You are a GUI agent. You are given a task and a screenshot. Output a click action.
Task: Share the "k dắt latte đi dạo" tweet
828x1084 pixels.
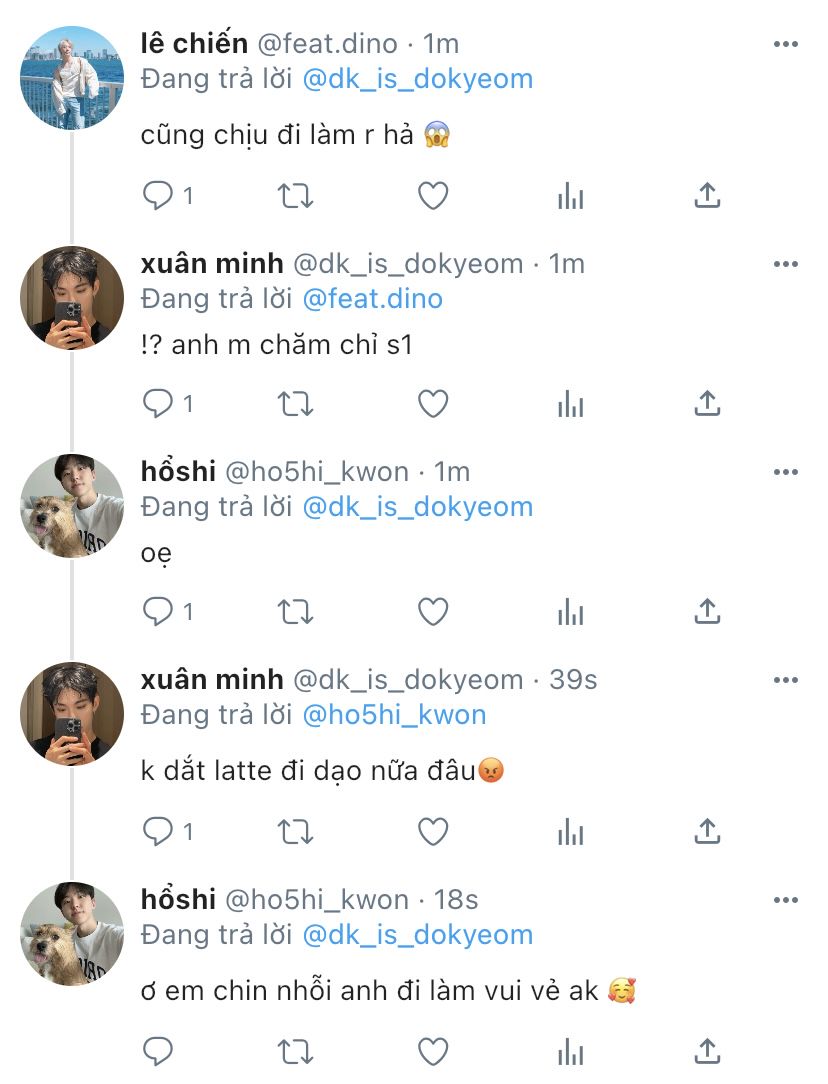[x=707, y=831]
